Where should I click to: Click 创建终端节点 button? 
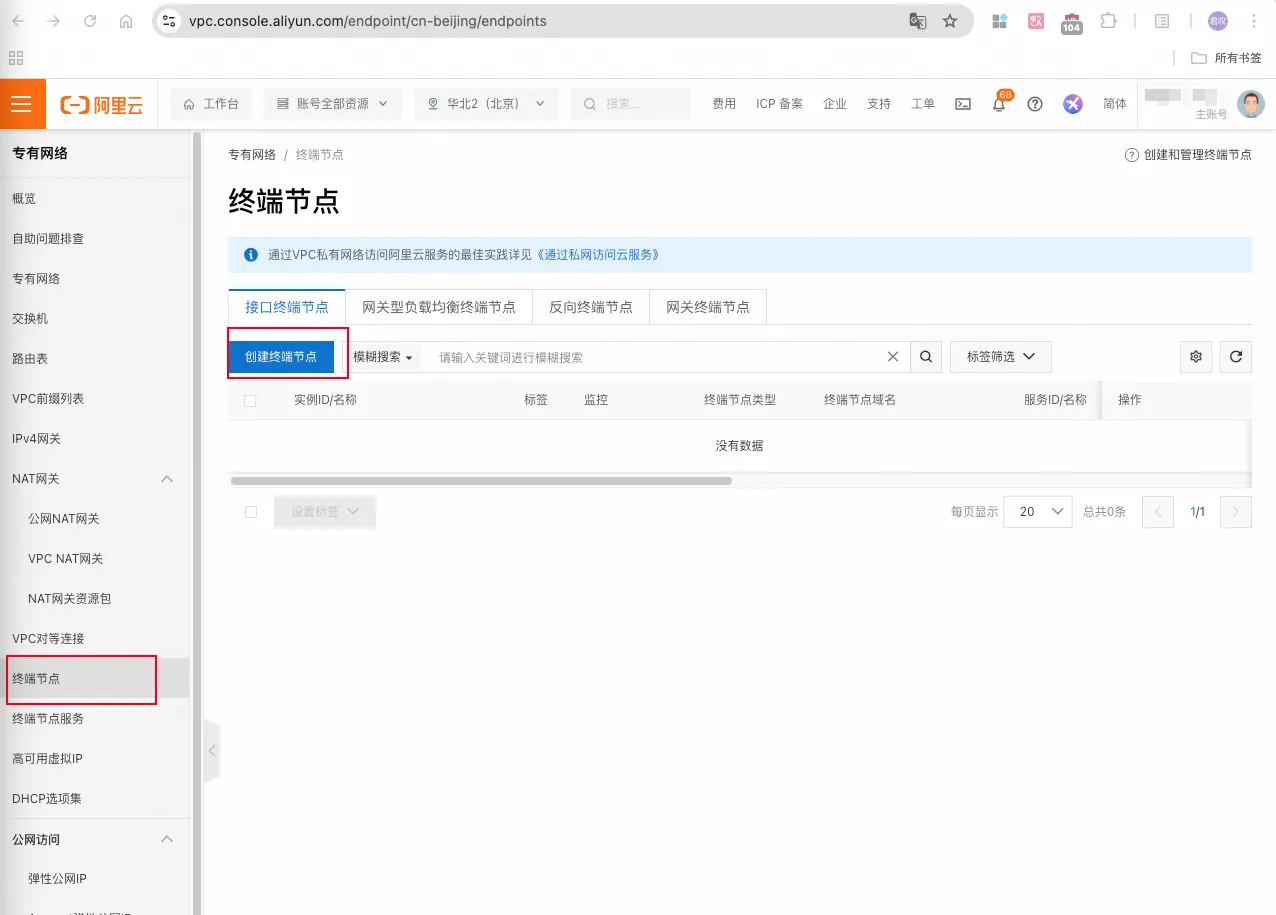coord(281,357)
